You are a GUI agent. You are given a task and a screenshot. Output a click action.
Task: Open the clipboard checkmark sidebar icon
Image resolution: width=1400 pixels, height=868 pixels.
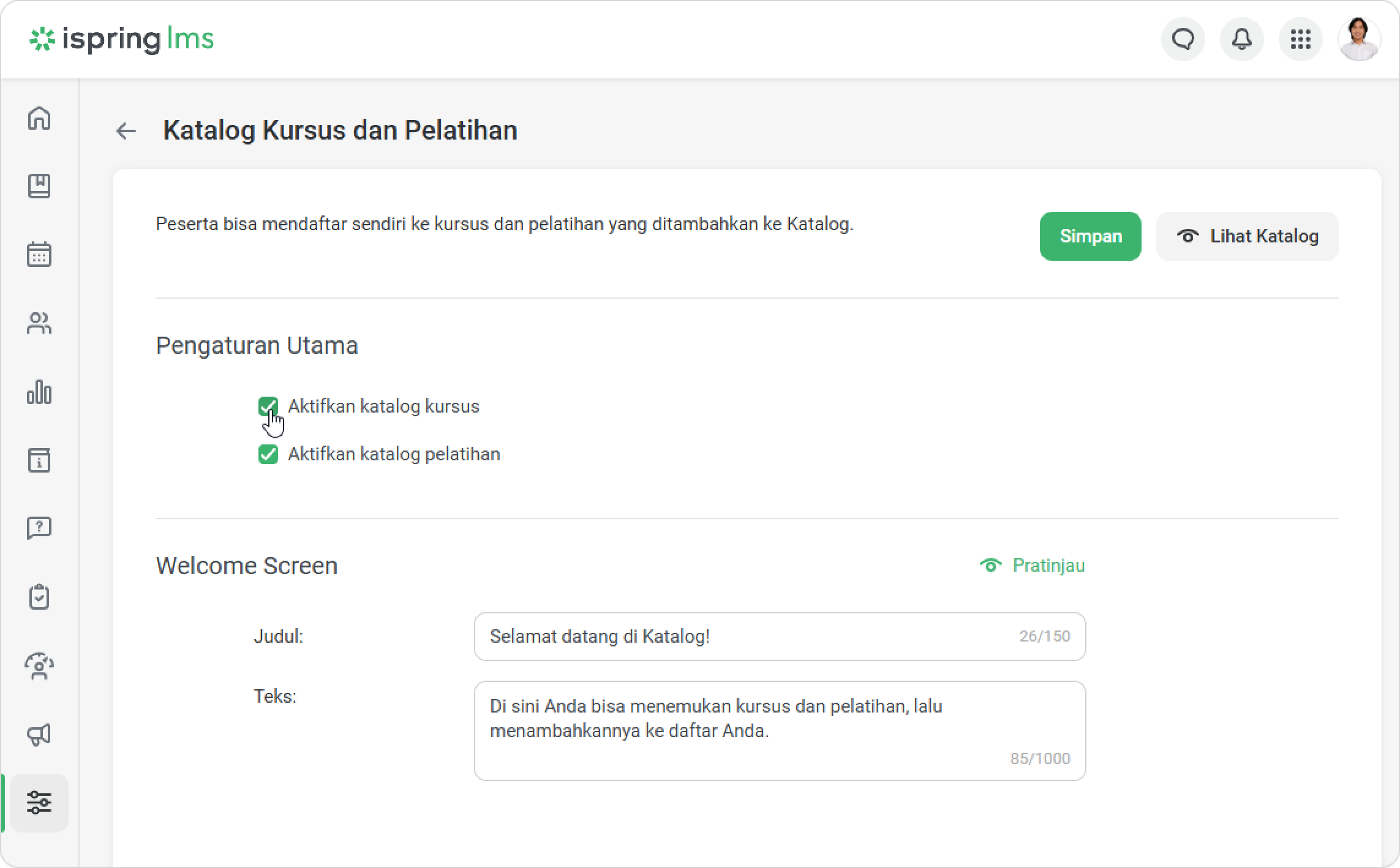pos(39,597)
